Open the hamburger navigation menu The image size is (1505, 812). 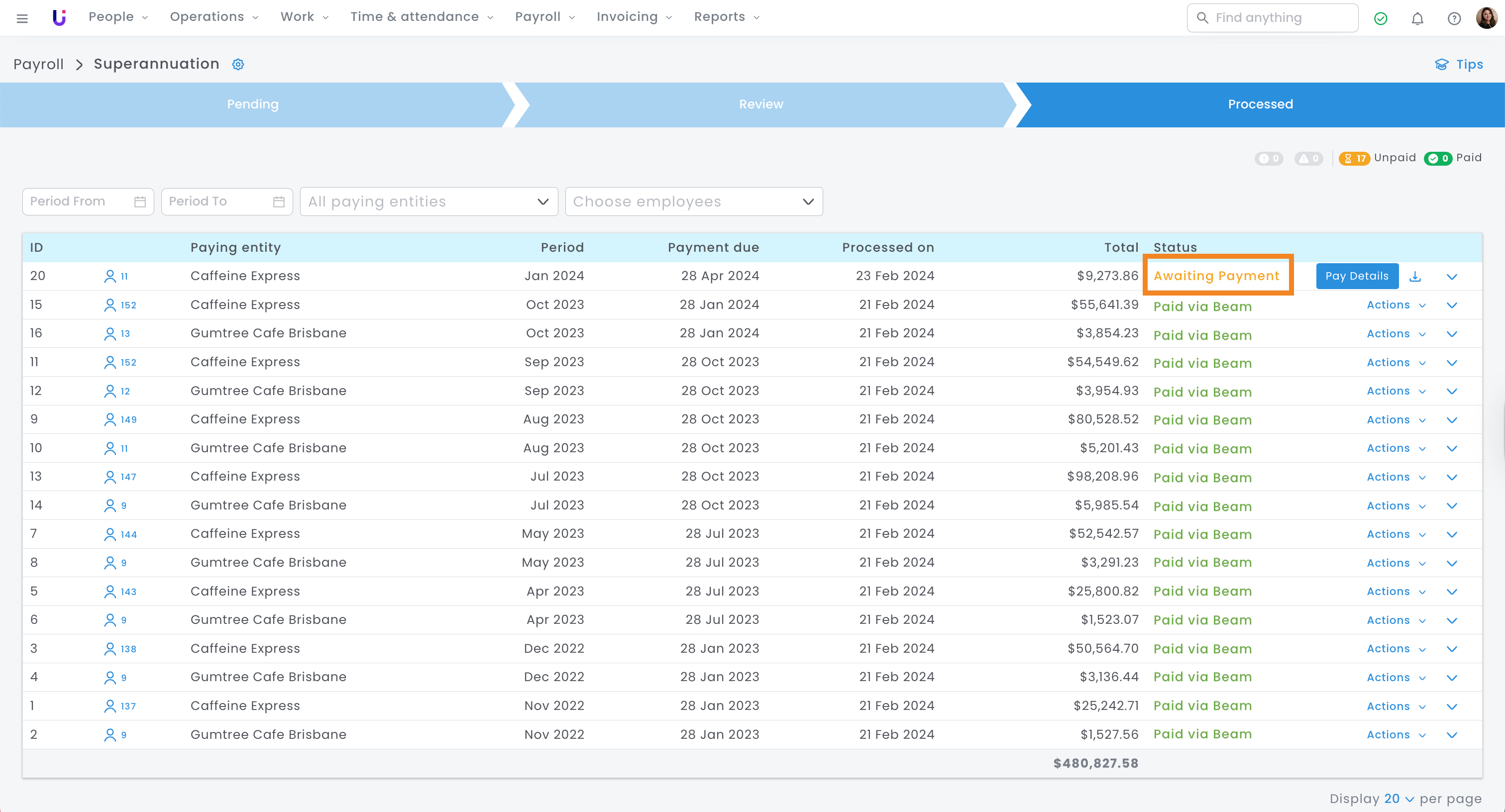(22, 18)
